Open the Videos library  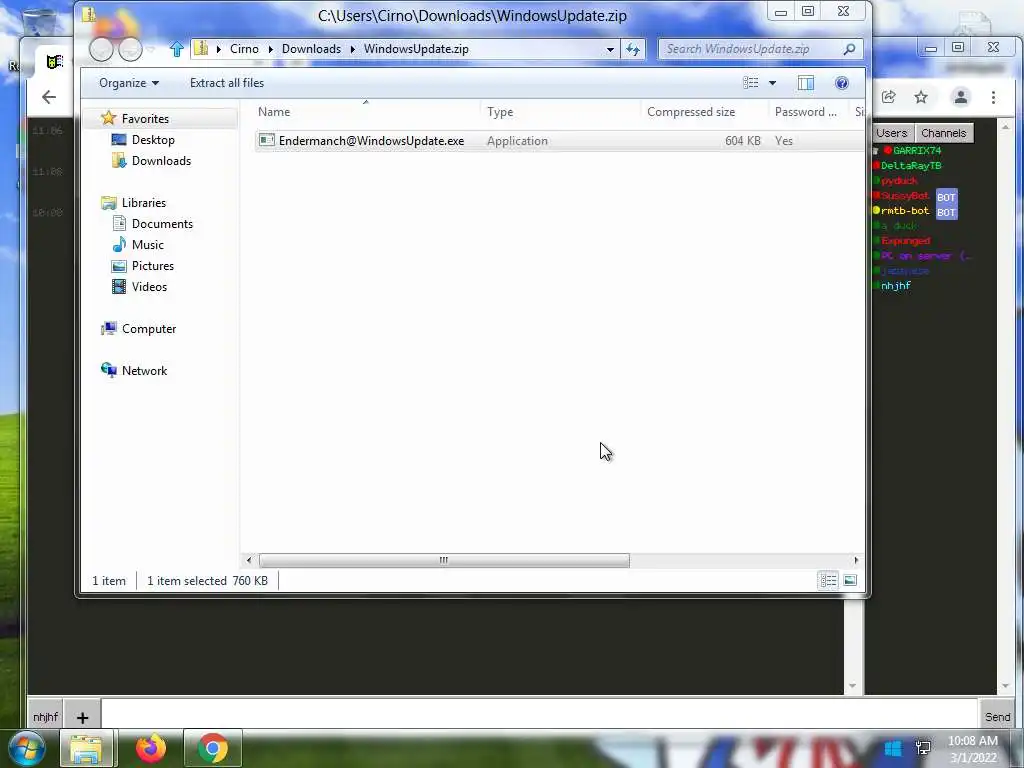[x=150, y=287]
